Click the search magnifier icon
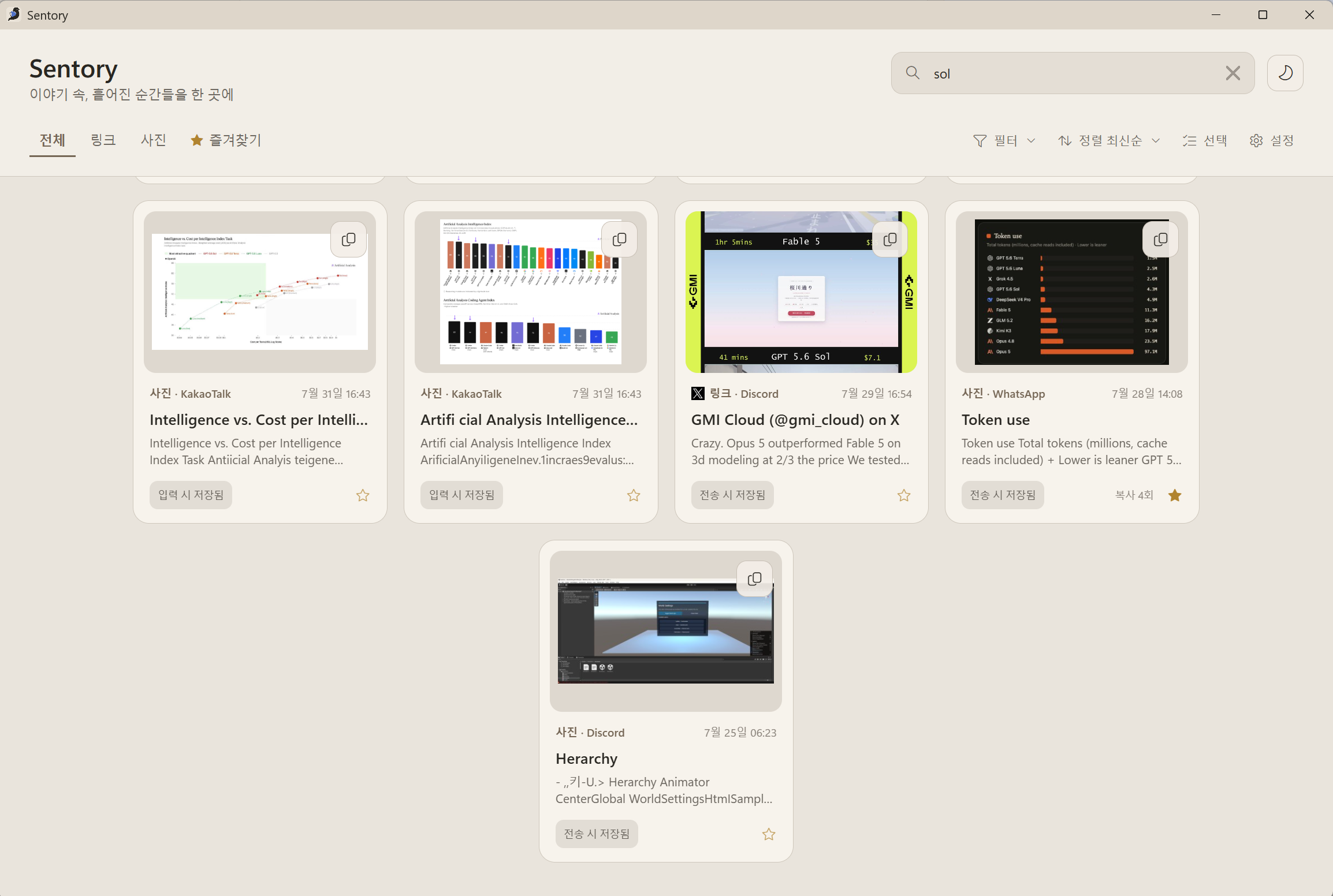This screenshot has width=1333, height=896. [913, 73]
